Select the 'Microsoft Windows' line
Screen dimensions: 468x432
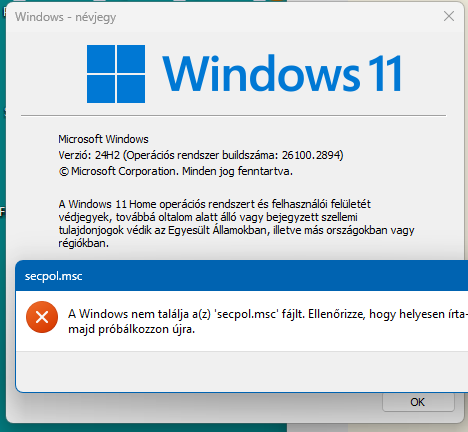pyautogui.click(x=103, y=139)
